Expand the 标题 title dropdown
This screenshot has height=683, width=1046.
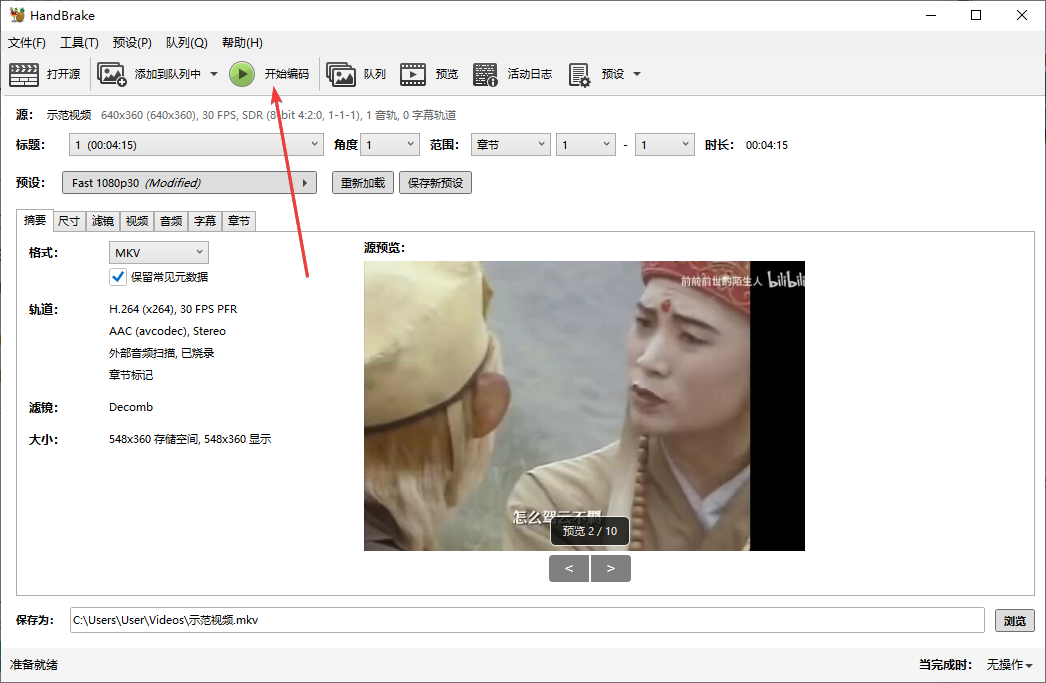tap(196, 145)
